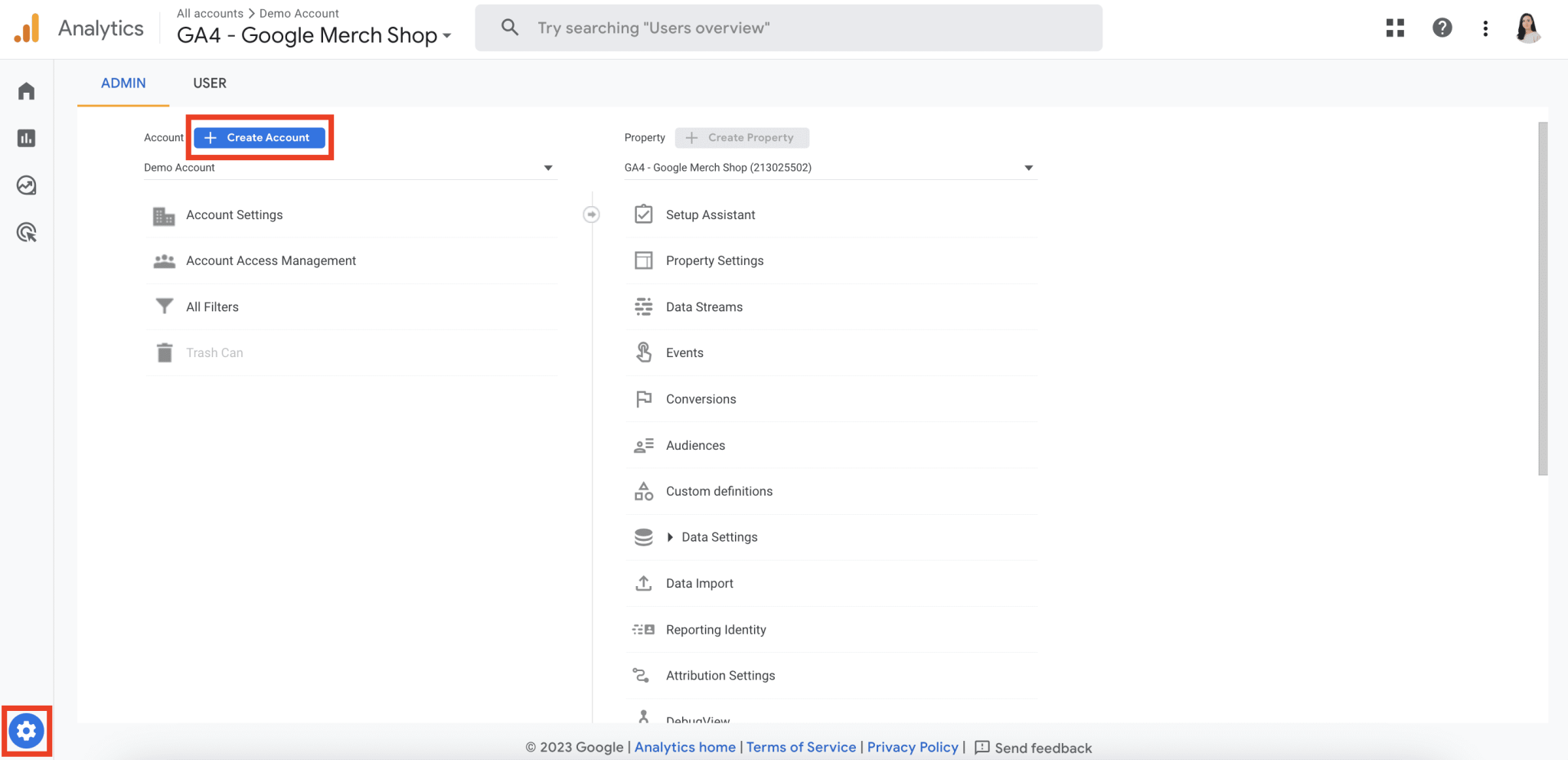
Task: Click the Custom definitions shapes icon
Action: [644, 491]
